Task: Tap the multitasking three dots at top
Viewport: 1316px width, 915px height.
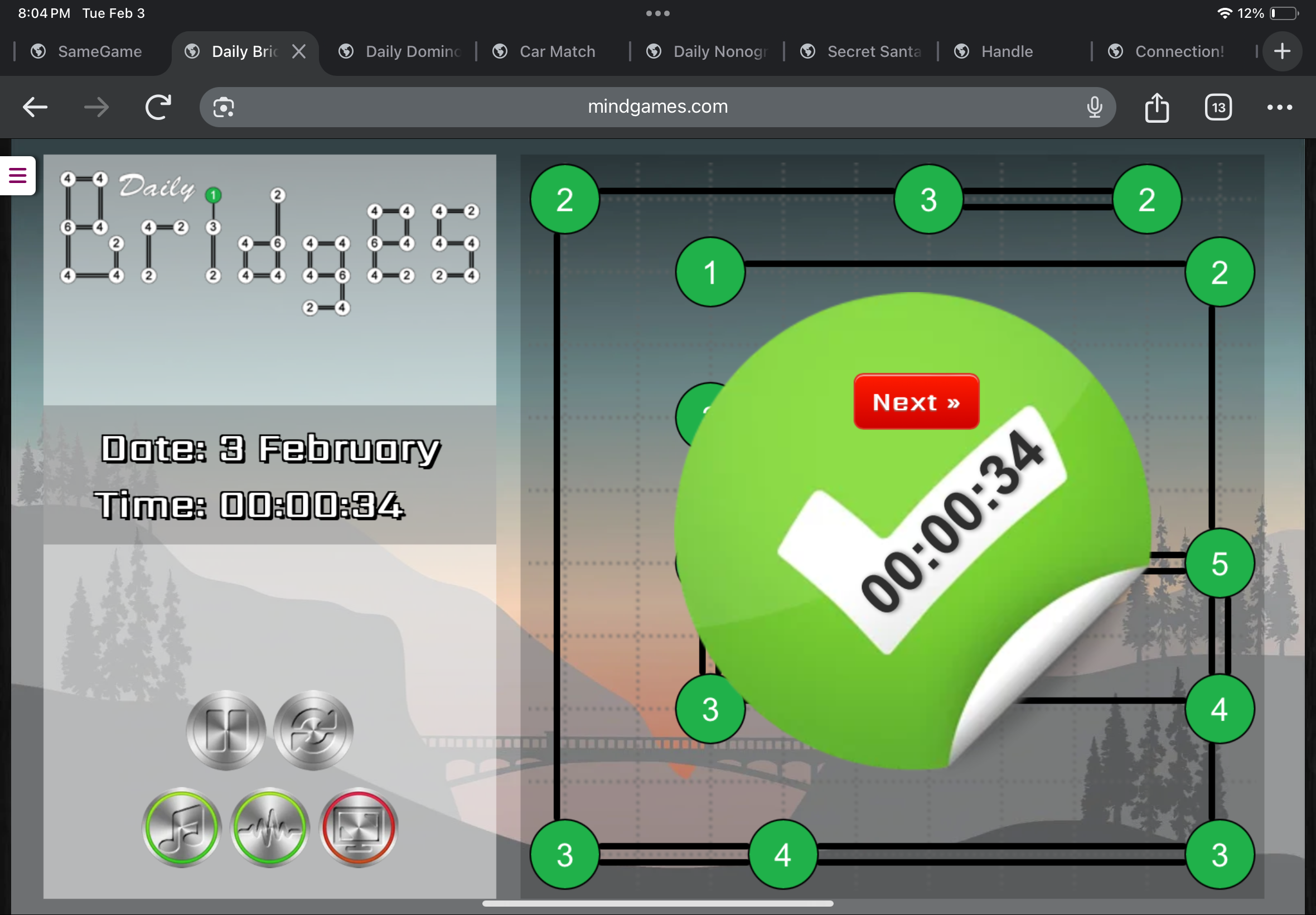Action: tap(657, 13)
